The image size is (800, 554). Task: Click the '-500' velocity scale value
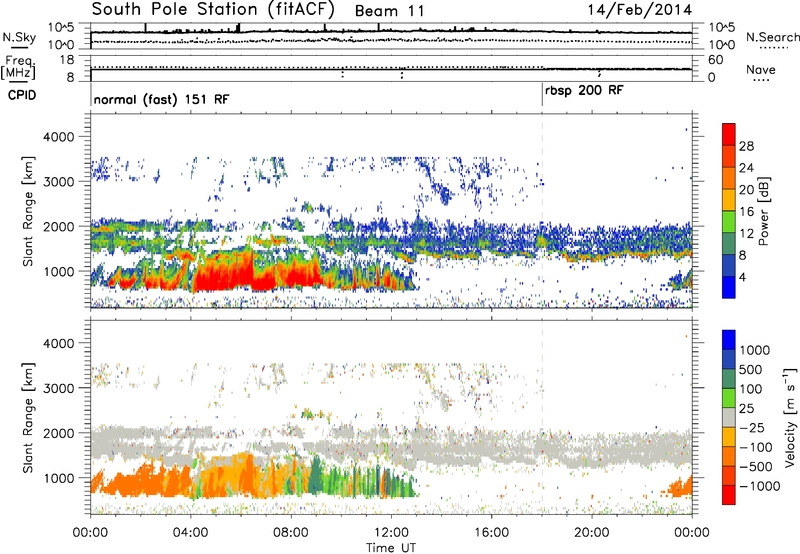755,467
